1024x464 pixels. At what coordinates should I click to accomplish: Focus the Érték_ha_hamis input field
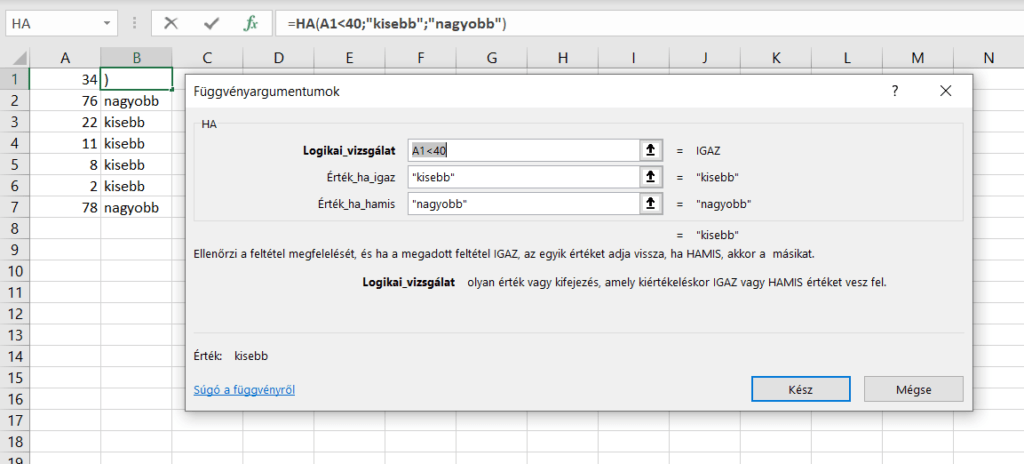point(523,204)
